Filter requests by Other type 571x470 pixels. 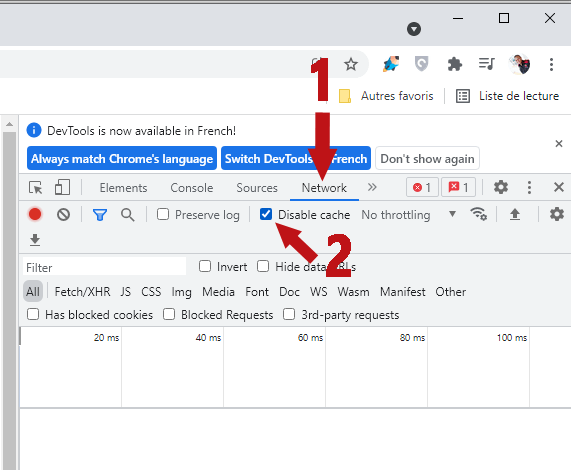pos(450,292)
